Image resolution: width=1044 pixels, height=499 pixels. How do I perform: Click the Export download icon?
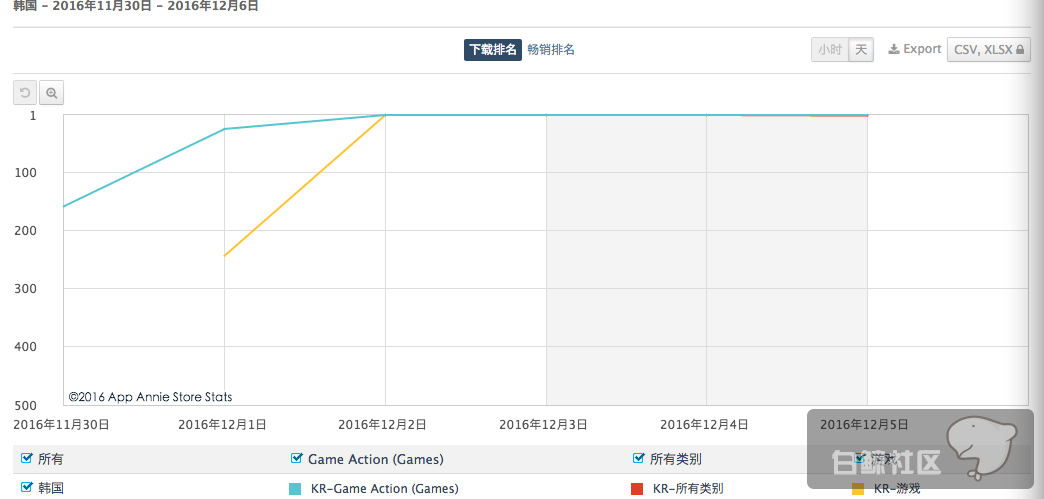(894, 49)
